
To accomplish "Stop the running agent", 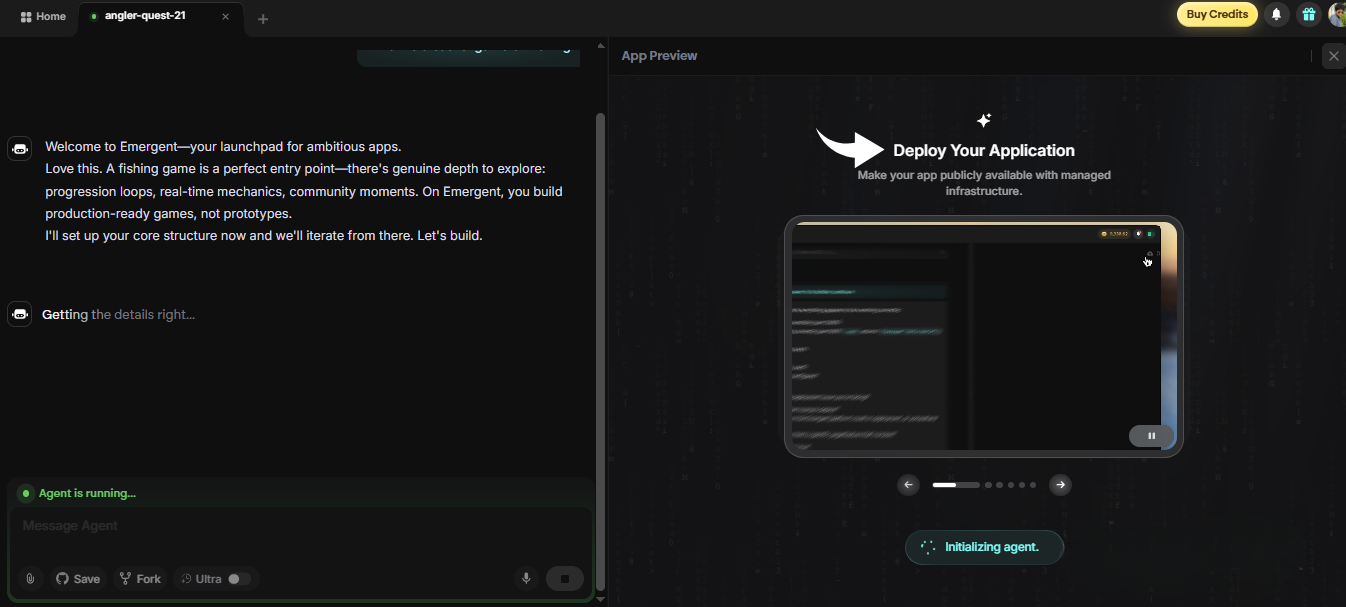I will [565, 579].
